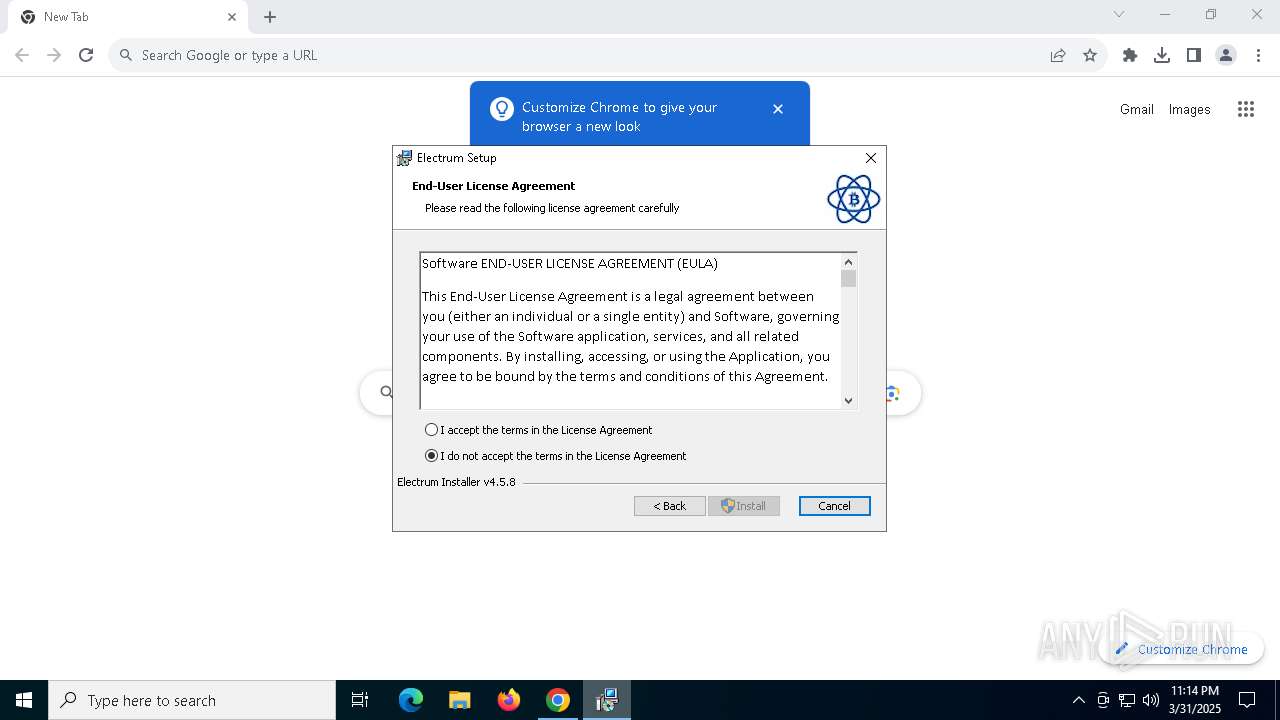Open the Images link
1280x720 pixels.
[x=1190, y=109]
